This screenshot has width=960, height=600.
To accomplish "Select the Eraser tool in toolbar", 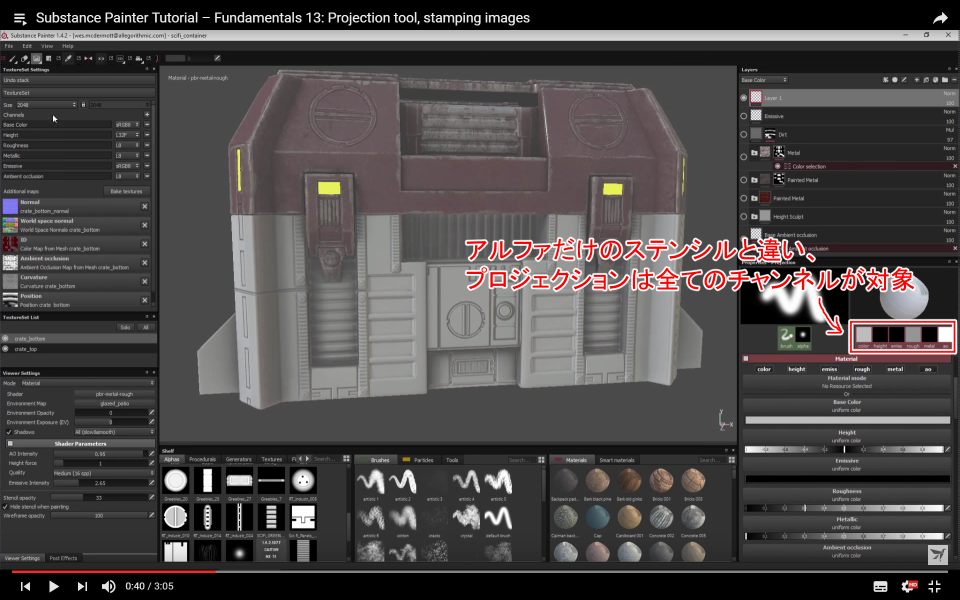I will pyautogui.click(x=24, y=58).
